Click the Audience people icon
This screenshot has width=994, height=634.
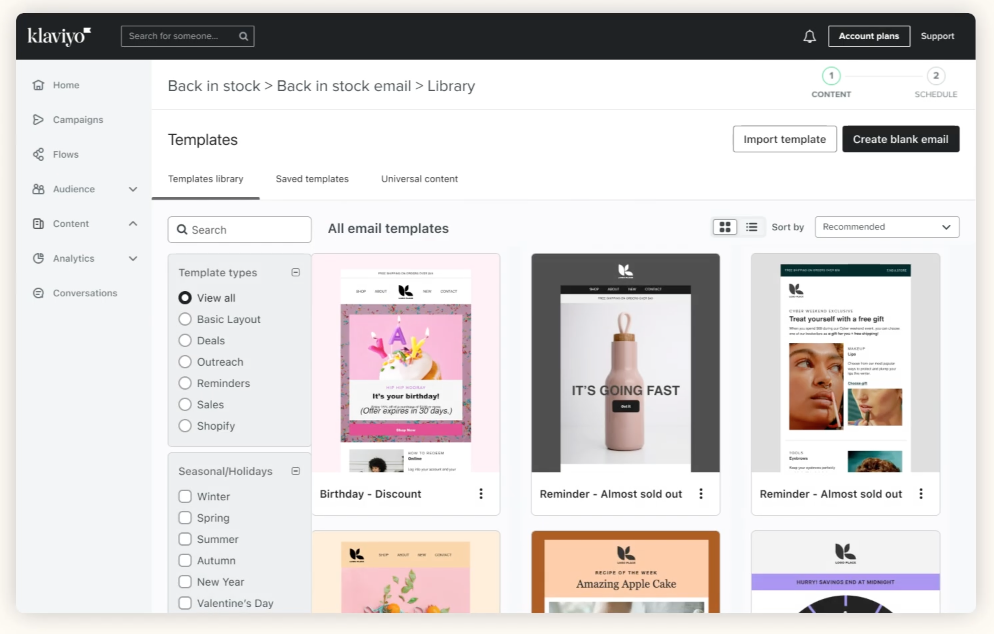39,189
